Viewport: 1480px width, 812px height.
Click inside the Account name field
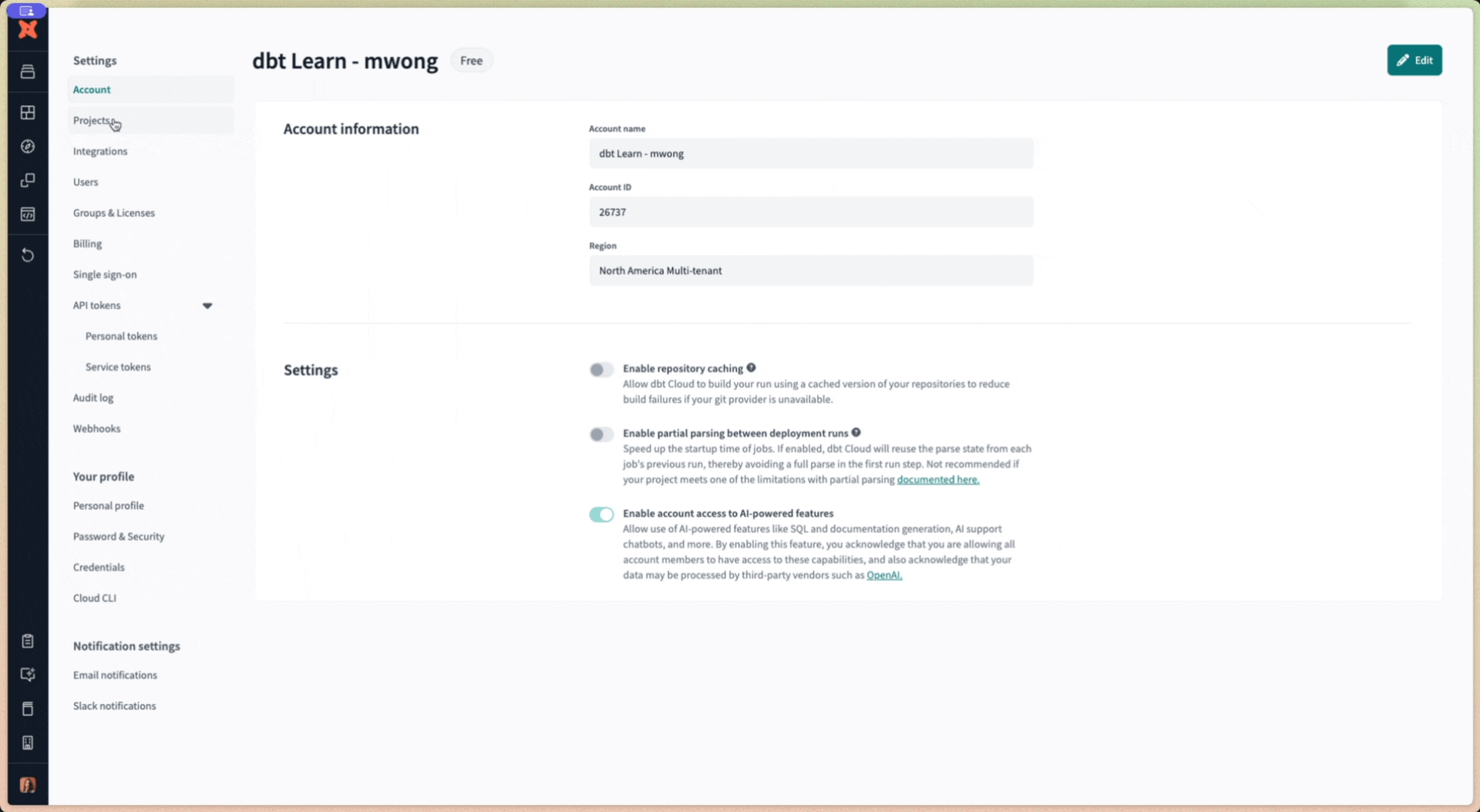[x=810, y=153]
